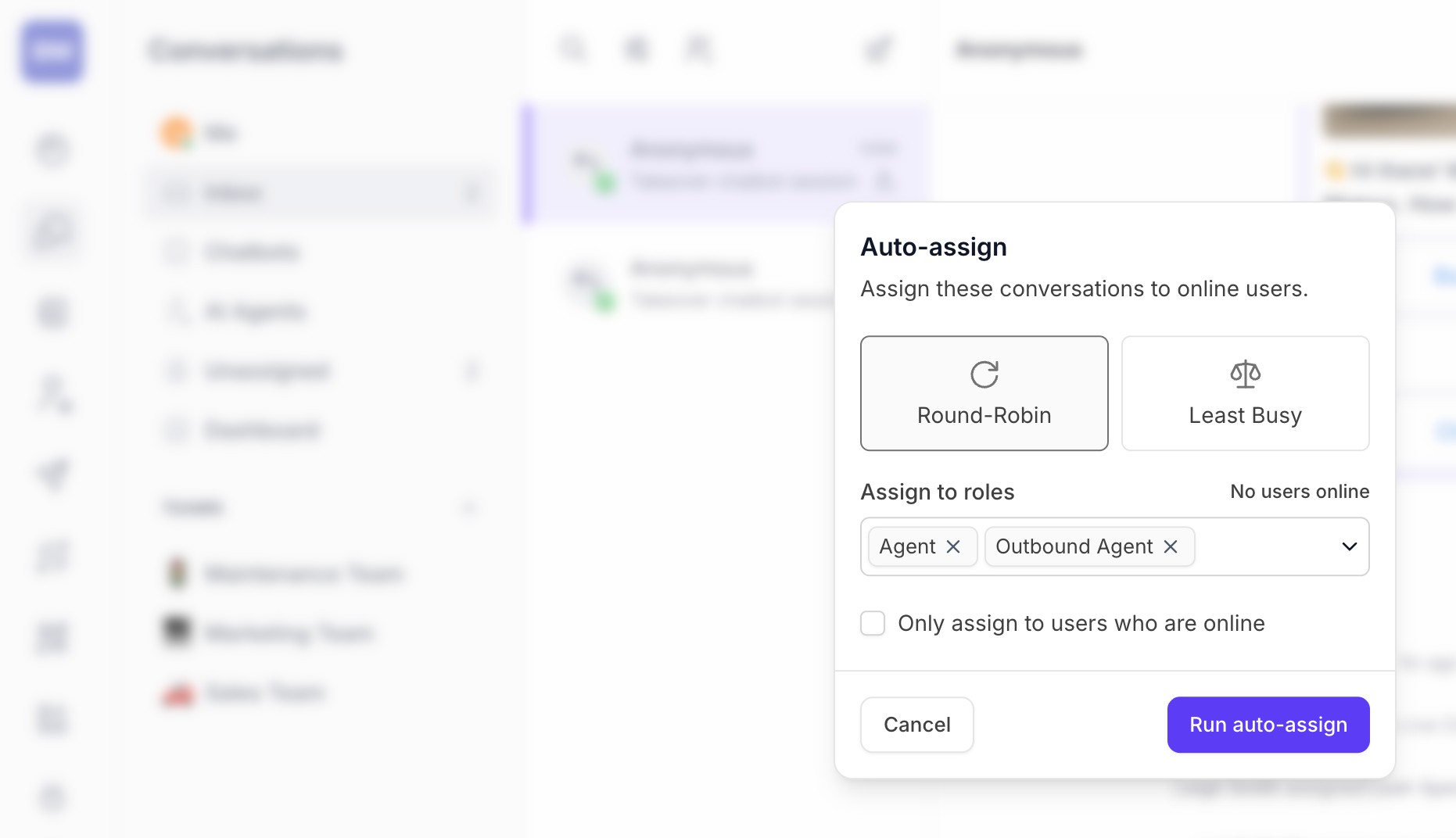Click the purple app logo icon
The image size is (1456, 838).
[52, 52]
